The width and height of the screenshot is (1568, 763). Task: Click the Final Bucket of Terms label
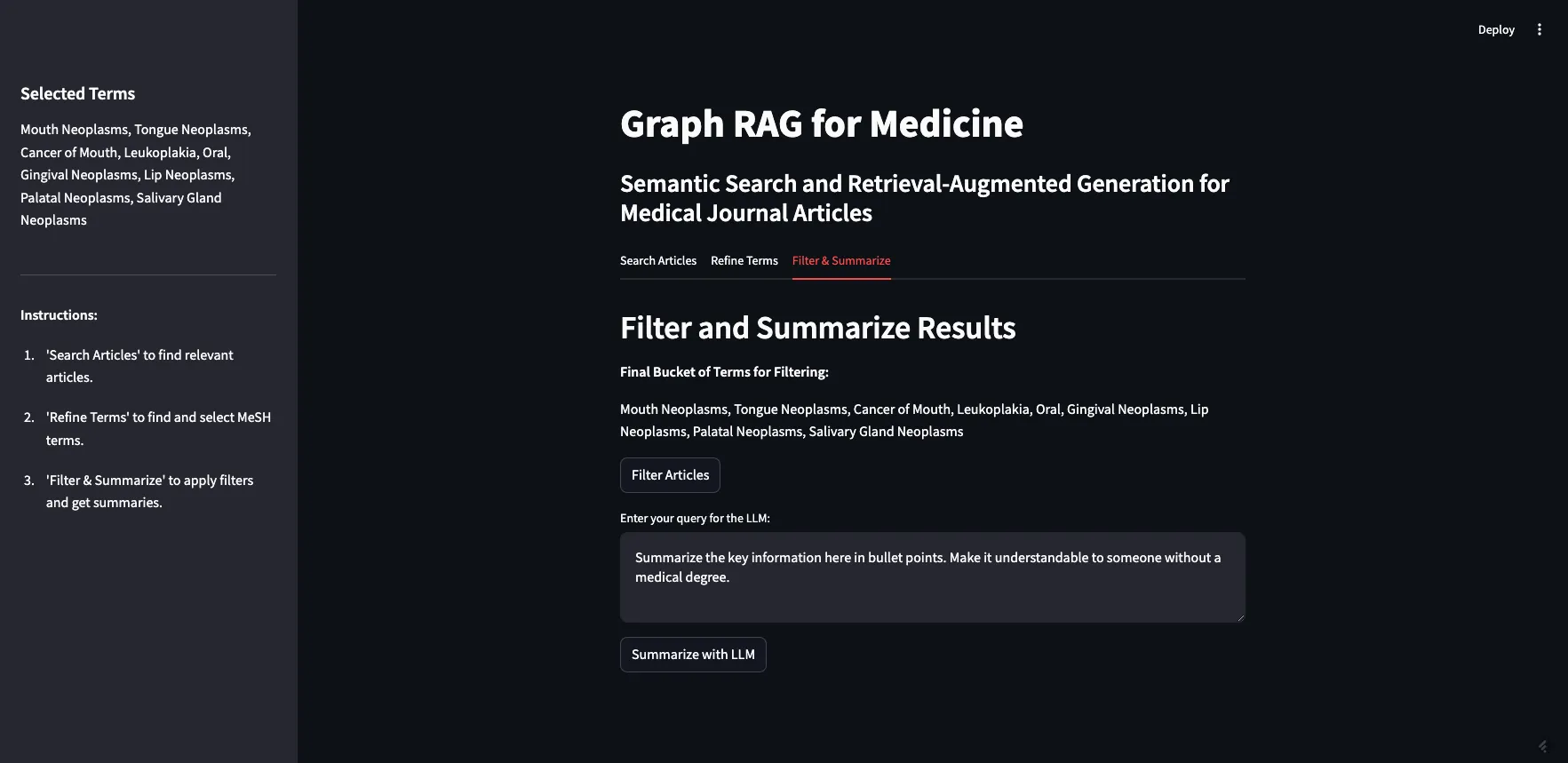click(724, 372)
